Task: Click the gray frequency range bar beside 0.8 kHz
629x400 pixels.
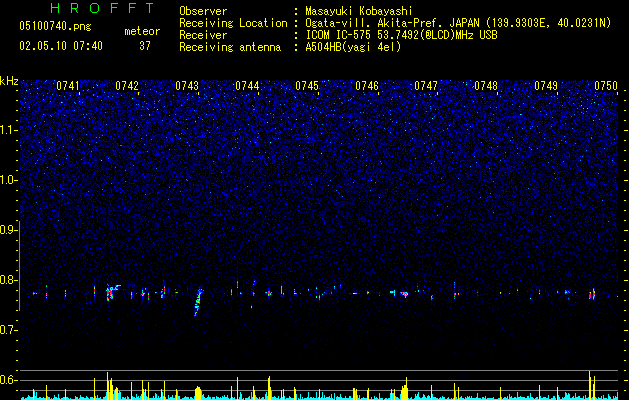Action: pos(19,265)
